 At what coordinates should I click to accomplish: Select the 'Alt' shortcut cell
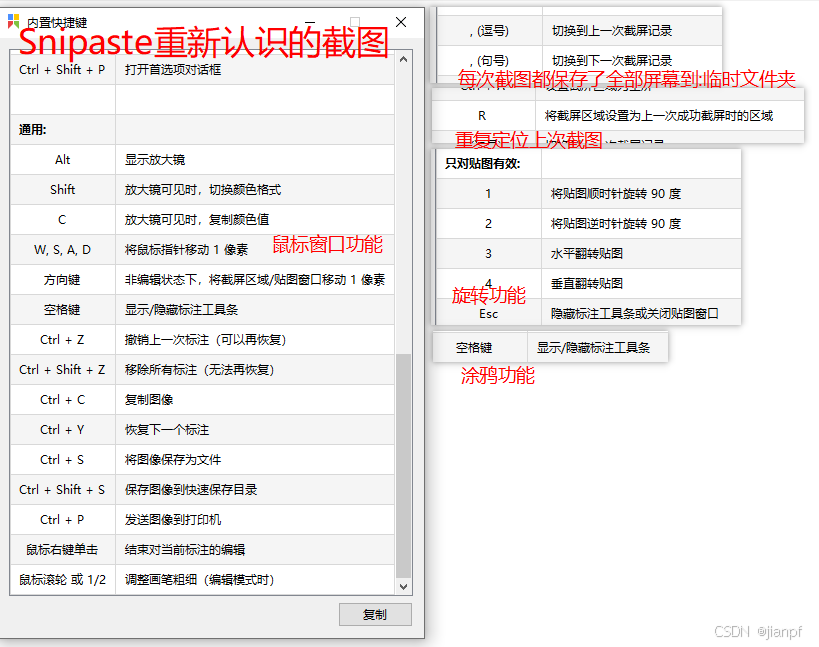[62, 160]
